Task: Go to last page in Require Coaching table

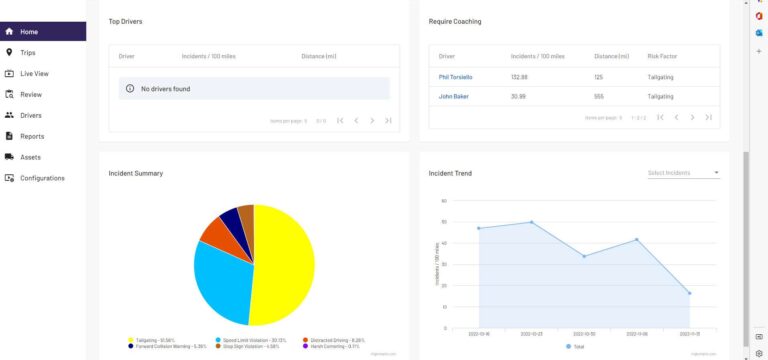Action: point(708,118)
